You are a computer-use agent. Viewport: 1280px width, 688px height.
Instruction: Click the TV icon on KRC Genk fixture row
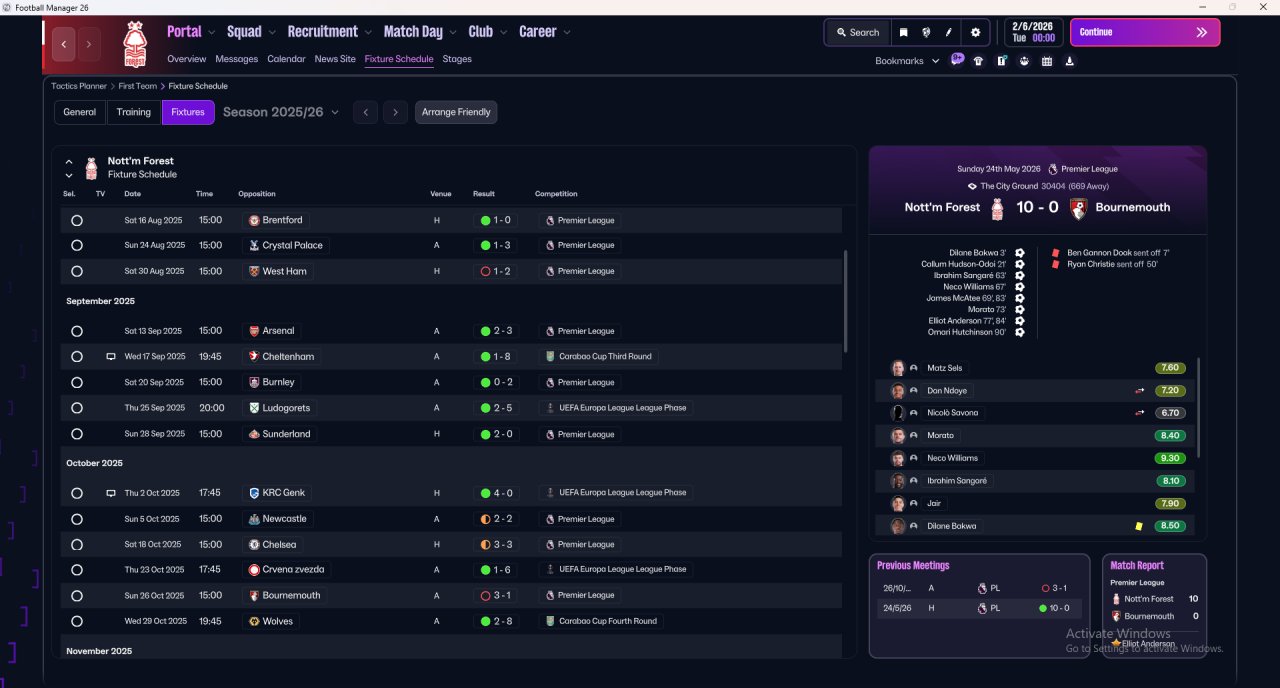pyautogui.click(x=111, y=493)
